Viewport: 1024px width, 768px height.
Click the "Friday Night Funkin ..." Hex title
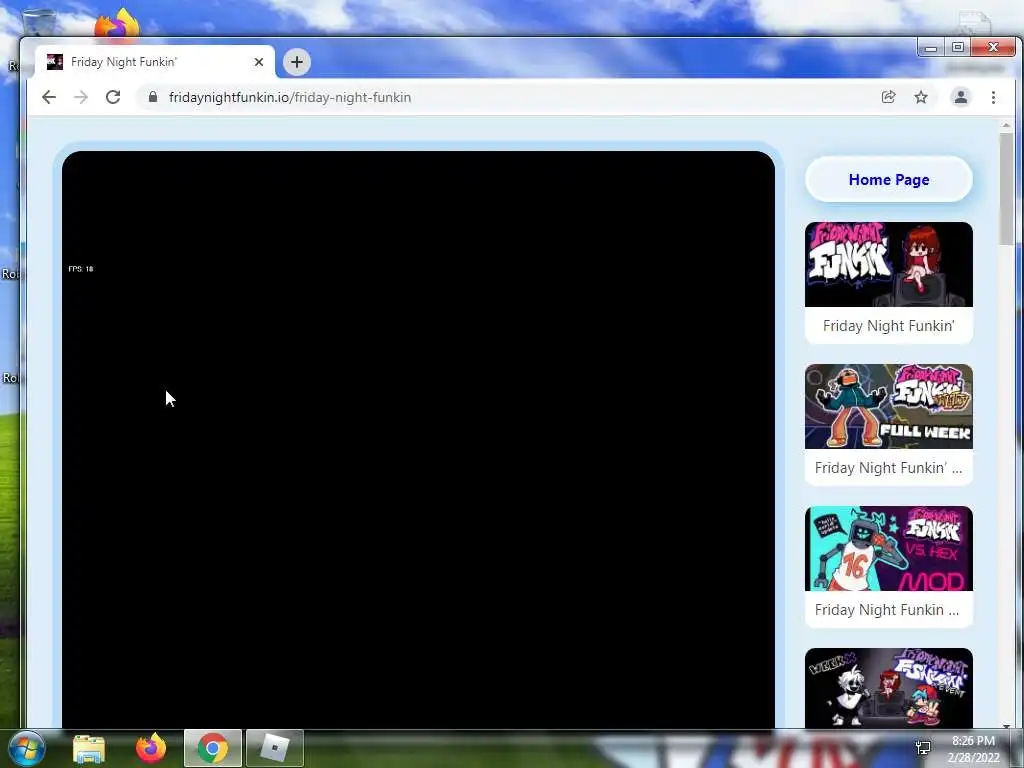coord(887,610)
